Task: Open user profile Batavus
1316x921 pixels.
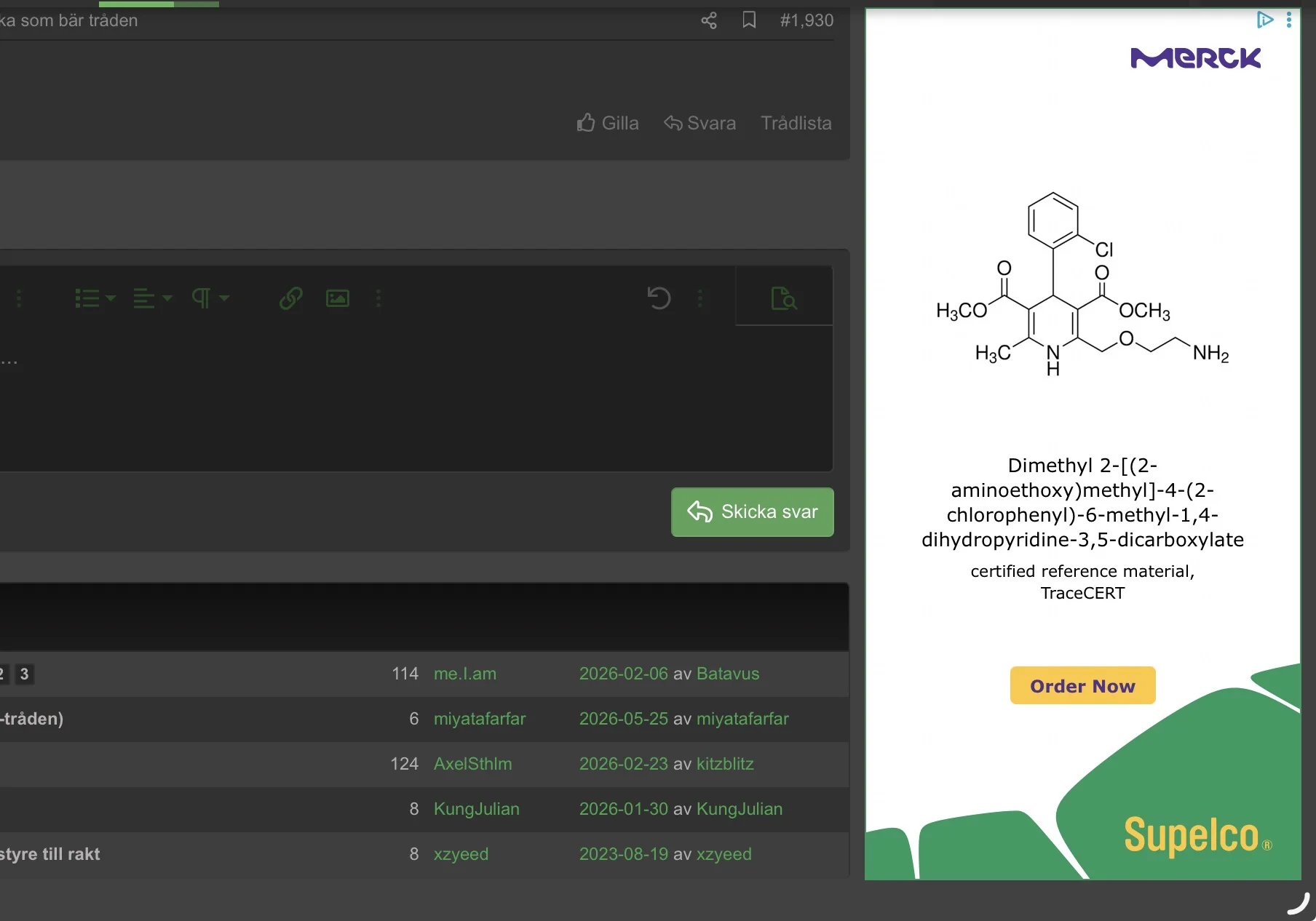Action: [728, 674]
